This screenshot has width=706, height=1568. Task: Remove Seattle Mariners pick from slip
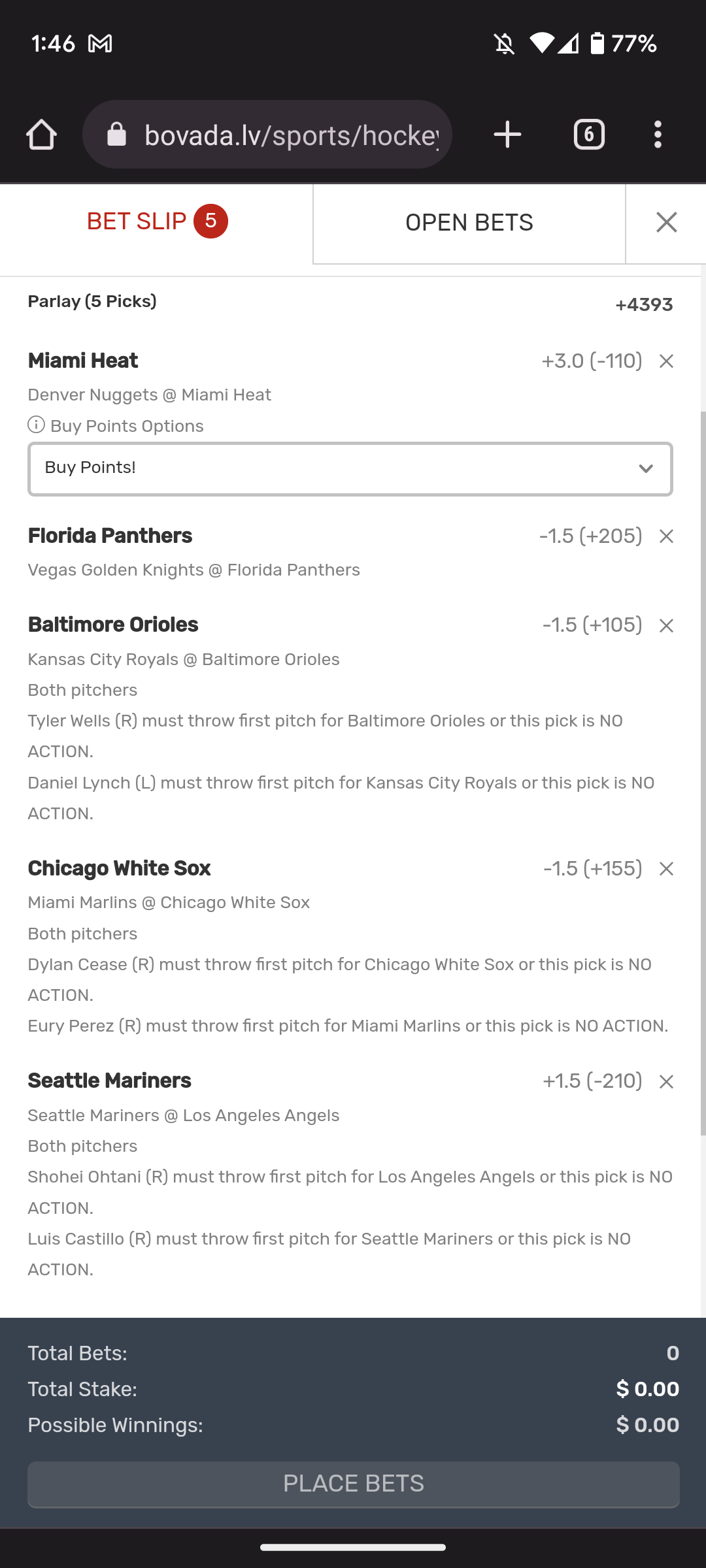(666, 1082)
